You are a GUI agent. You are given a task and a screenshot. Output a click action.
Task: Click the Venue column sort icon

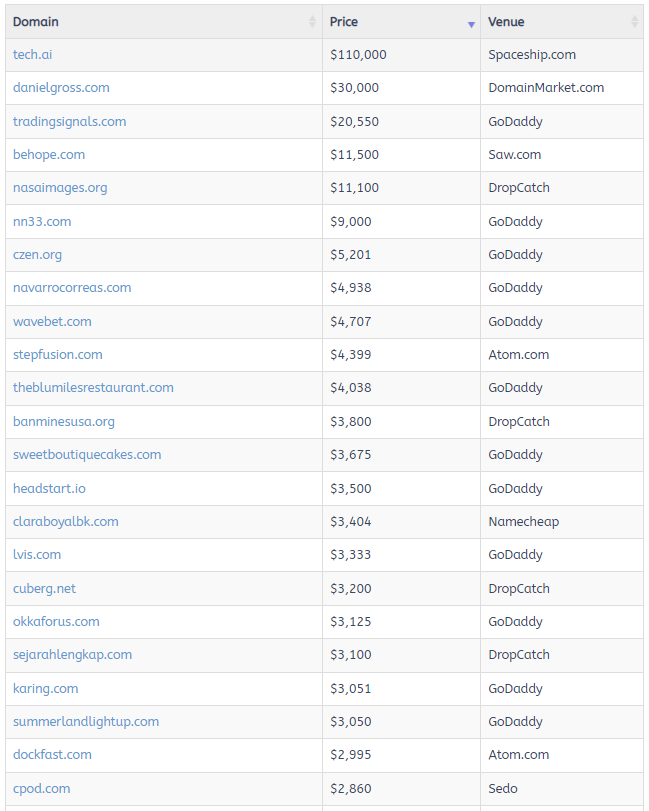tap(634, 22)
